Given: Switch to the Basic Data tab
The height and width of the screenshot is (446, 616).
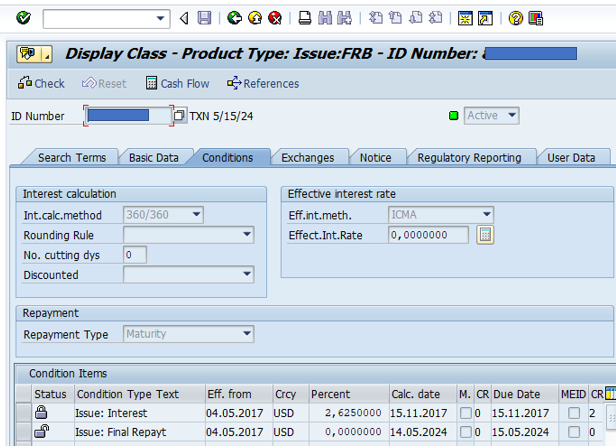Looking at the screenshot, I should point(154,157).
